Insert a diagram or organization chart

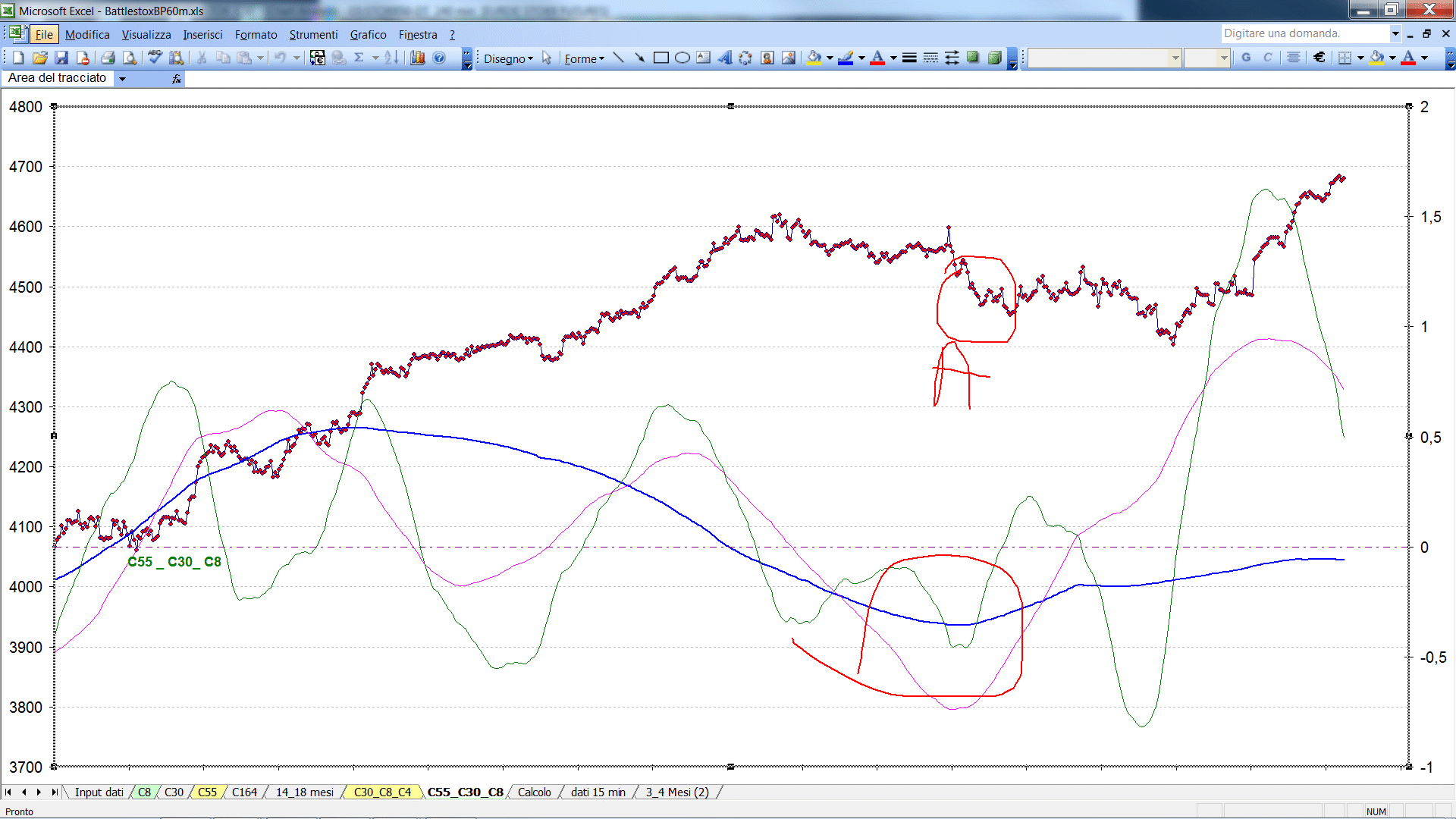click(x=745, y=58)
